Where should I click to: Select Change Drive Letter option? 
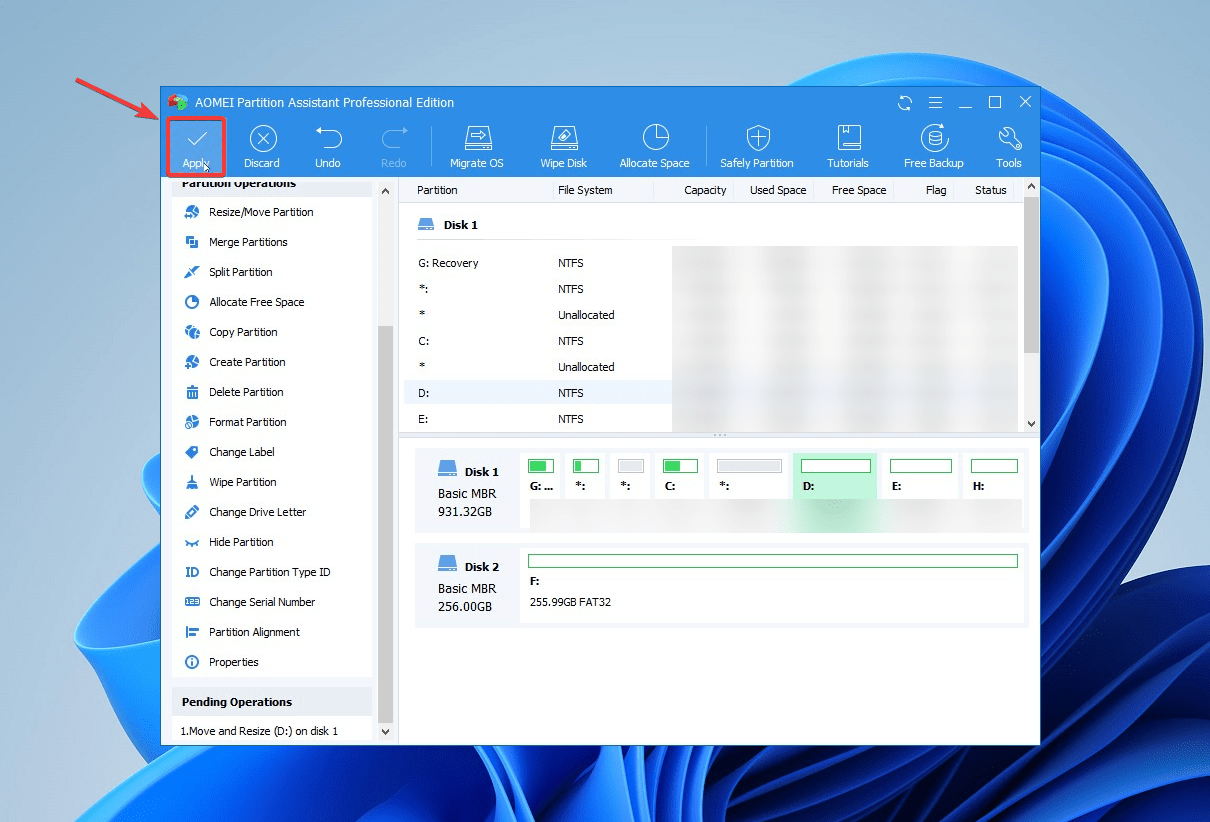click(257, 512)
